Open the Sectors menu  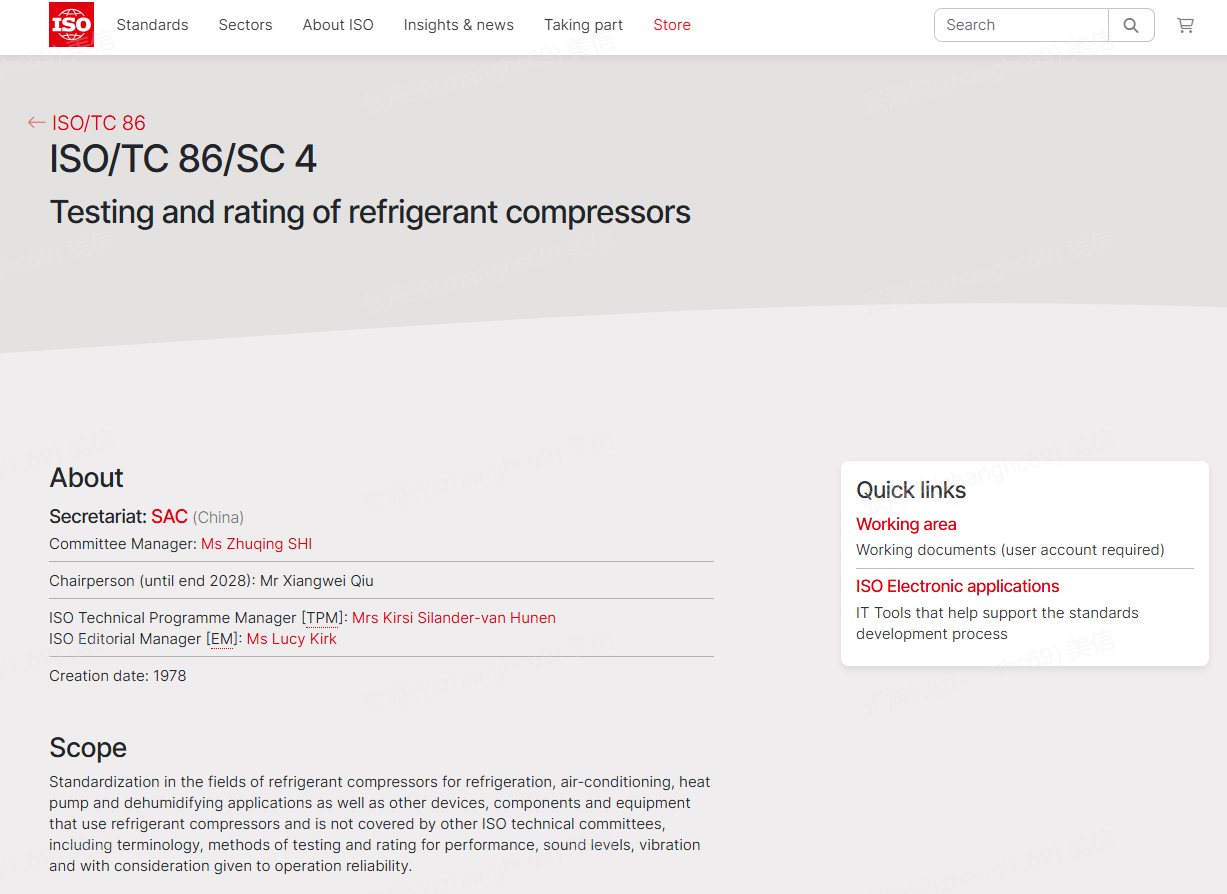[x=245, y=25]
